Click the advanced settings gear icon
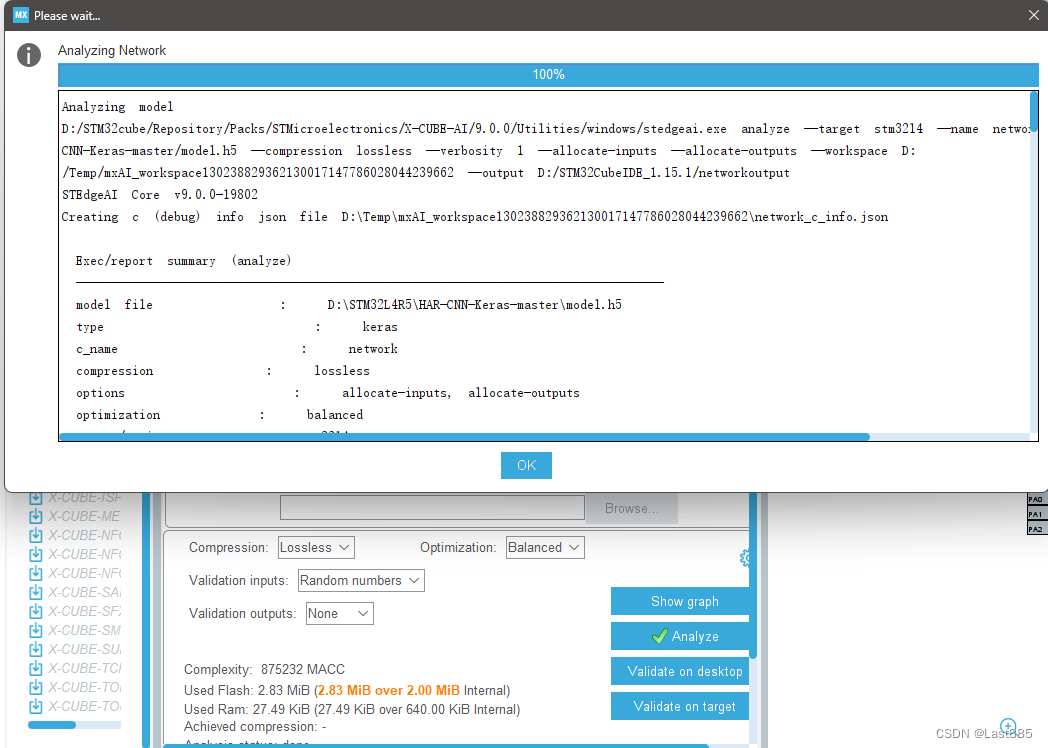This screenshot has height=748, width=1048. pos(745,558)
